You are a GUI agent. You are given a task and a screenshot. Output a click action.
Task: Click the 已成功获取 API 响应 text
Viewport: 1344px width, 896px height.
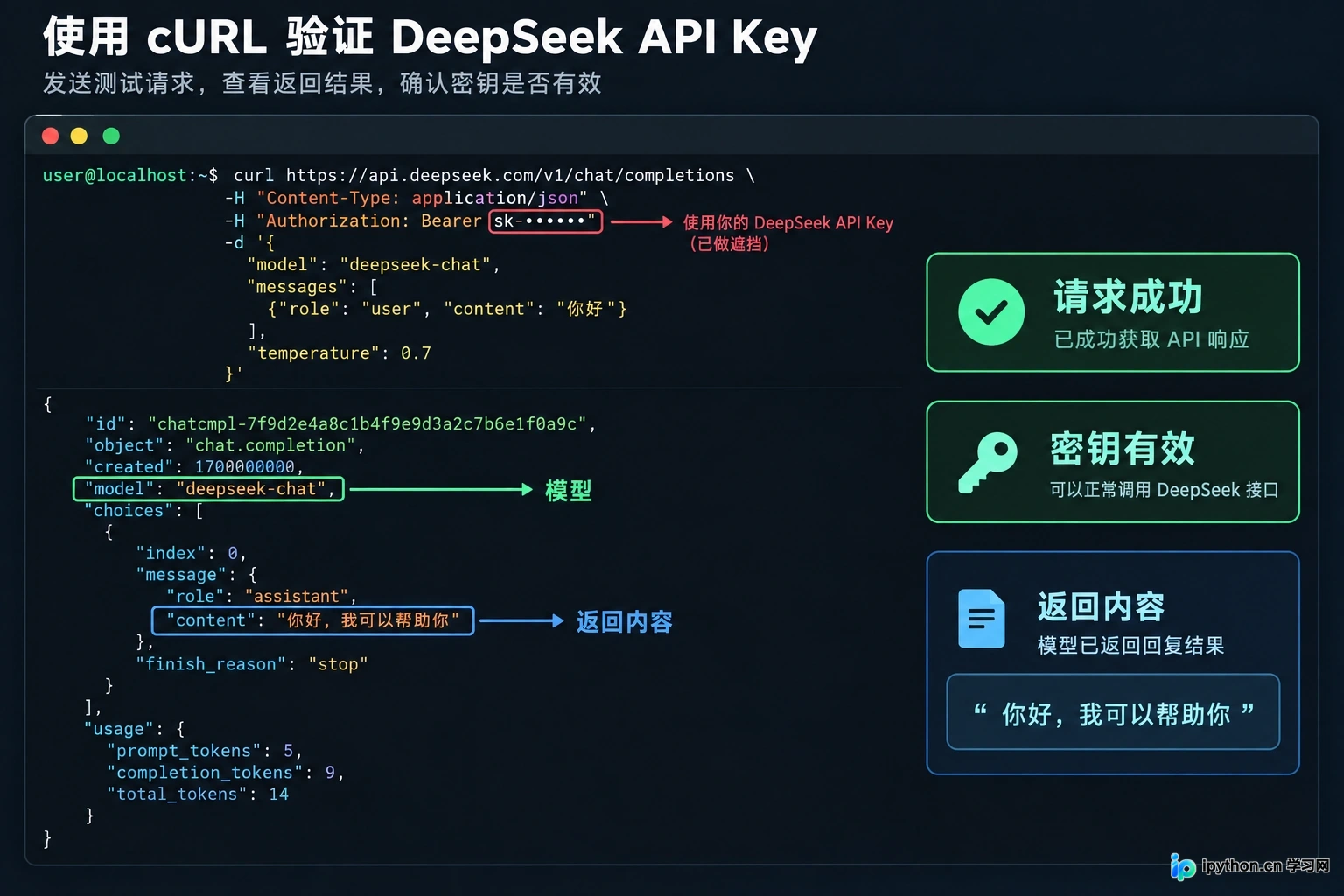[1151, 339]
